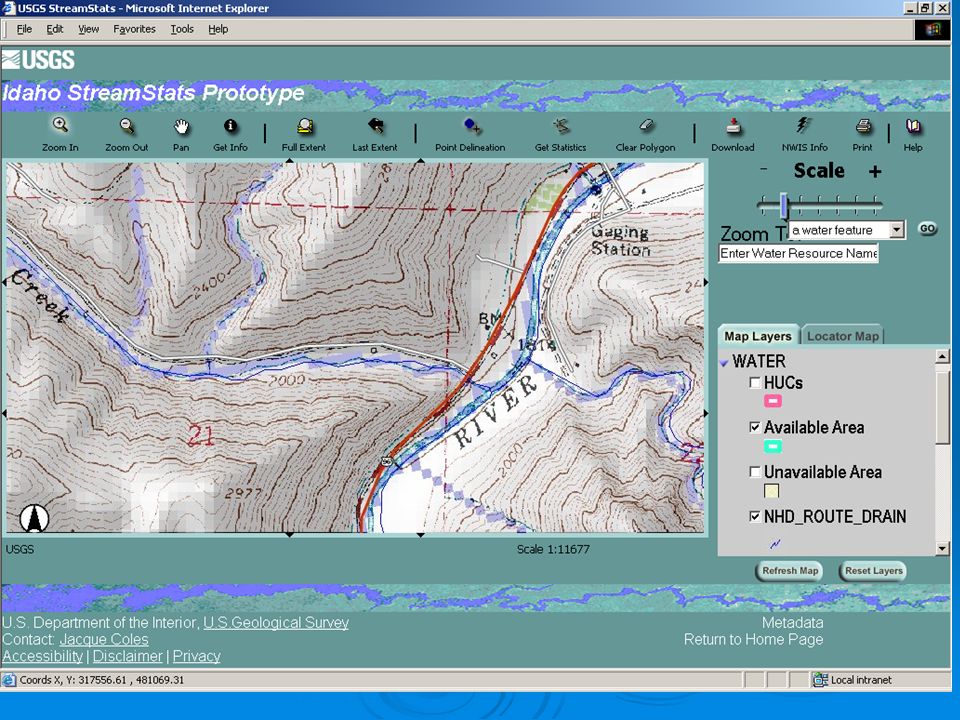Click the Scale slider handle
The width and height of the screenshot is (960, 720).
tap(784, 204)
